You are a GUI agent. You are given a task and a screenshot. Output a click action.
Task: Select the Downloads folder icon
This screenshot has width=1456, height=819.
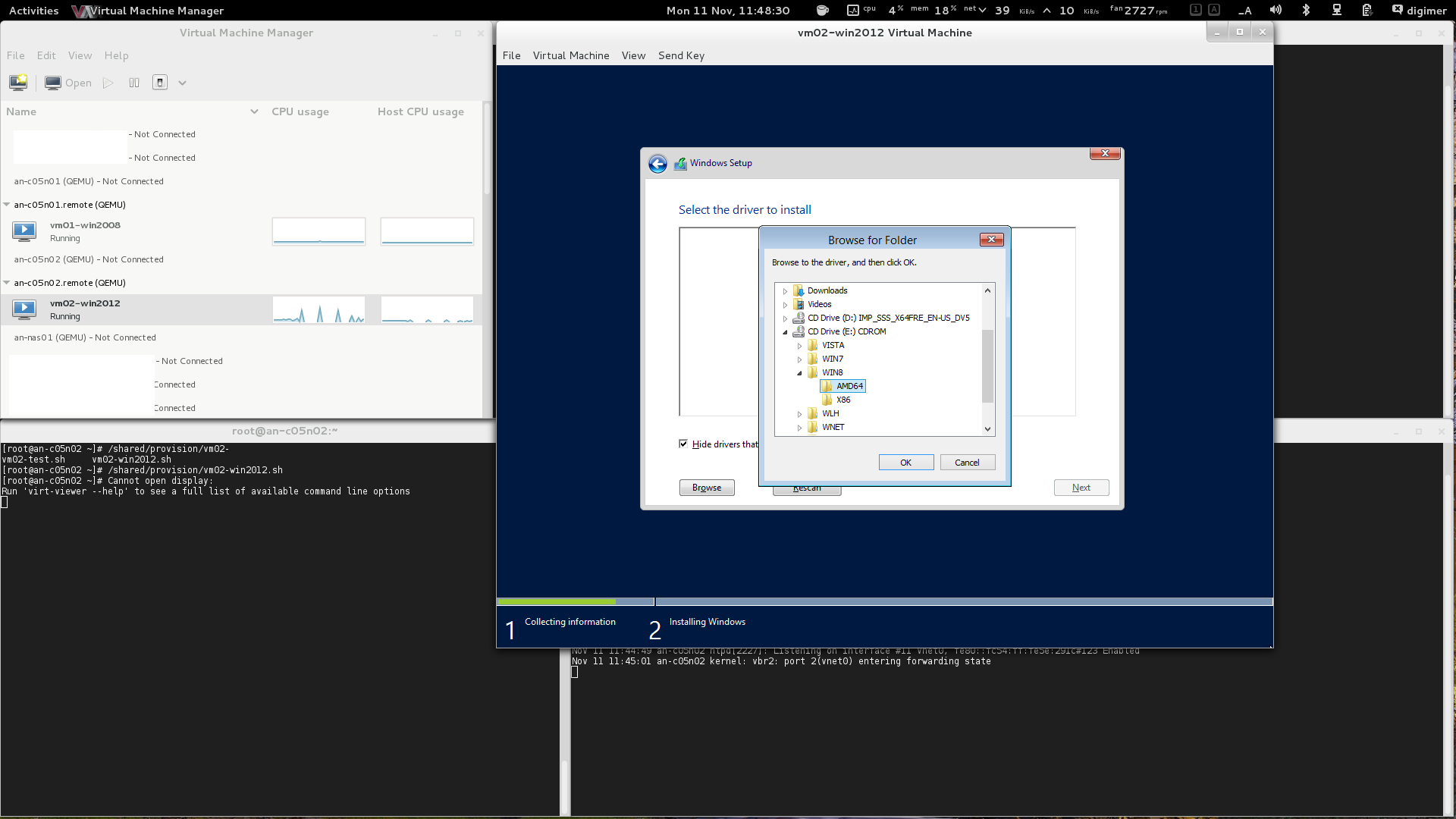(x=798, y=290)
